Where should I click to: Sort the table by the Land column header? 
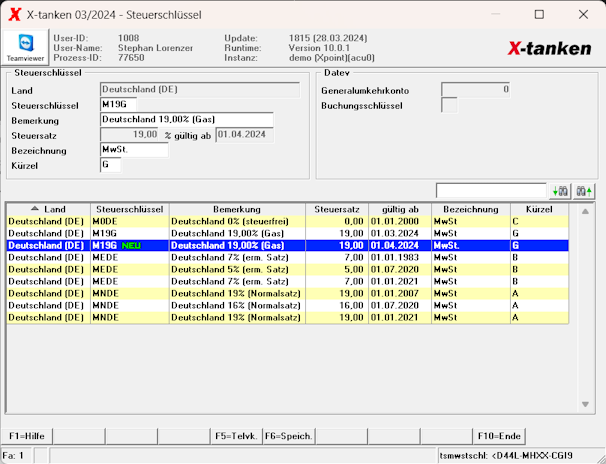point(49,209)
